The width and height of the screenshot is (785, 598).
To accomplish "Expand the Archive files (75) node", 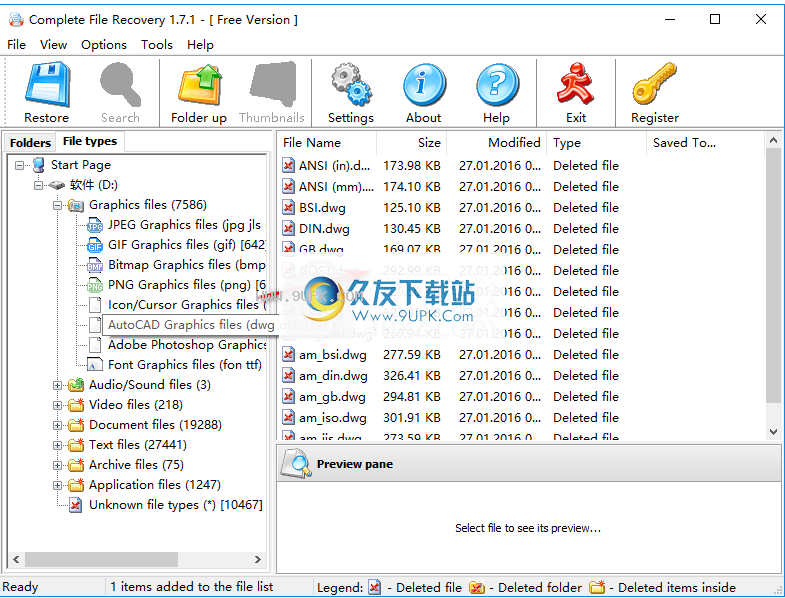I will pos(58,465).
